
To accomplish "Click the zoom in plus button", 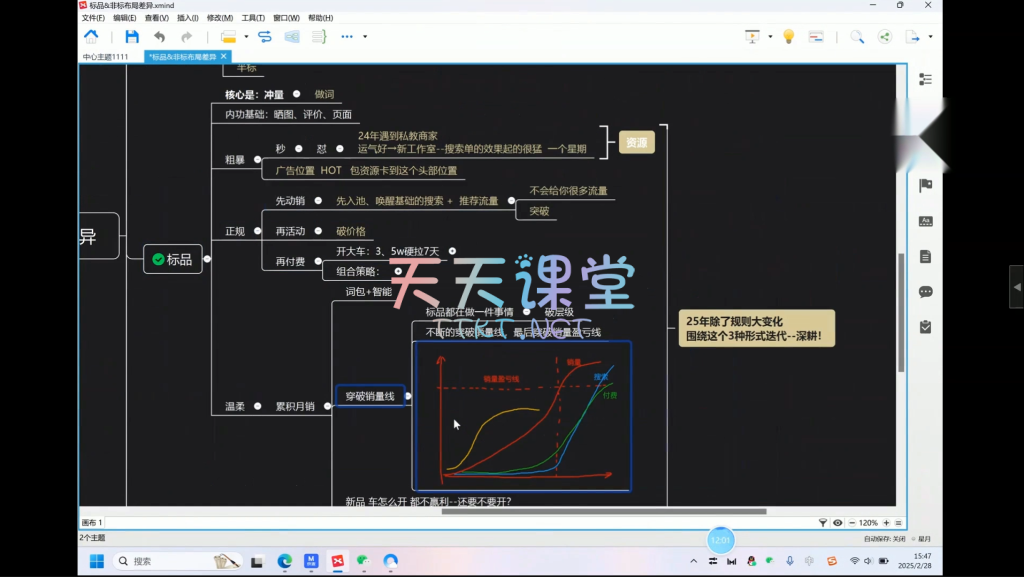I will (887, 522).
